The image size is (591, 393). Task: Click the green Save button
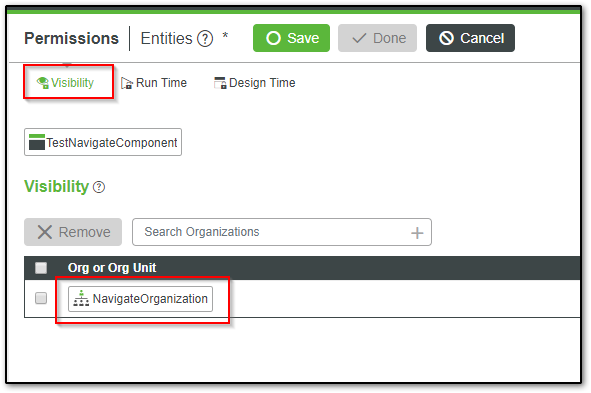pos(291,38)
